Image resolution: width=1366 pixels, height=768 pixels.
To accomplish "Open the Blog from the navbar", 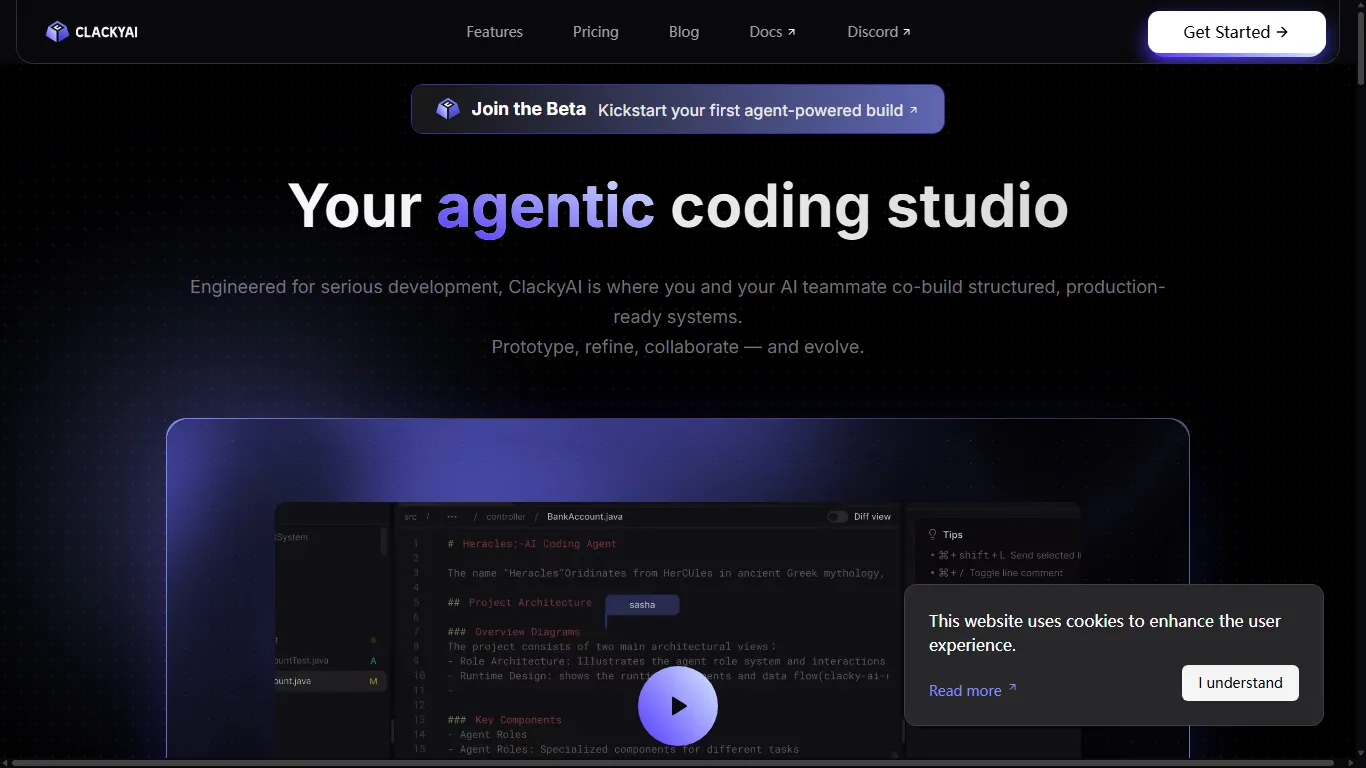I will click(684, 32).
